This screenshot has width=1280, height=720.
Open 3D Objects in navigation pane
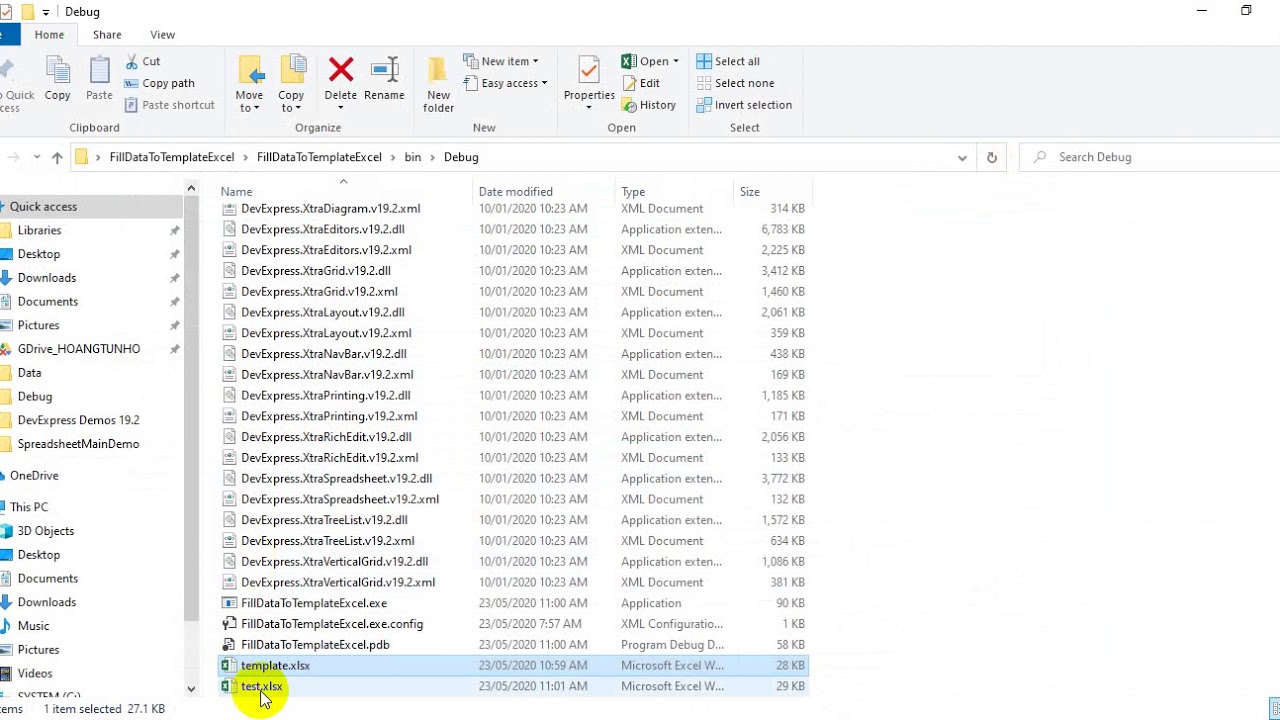click(x=46, y=531)
